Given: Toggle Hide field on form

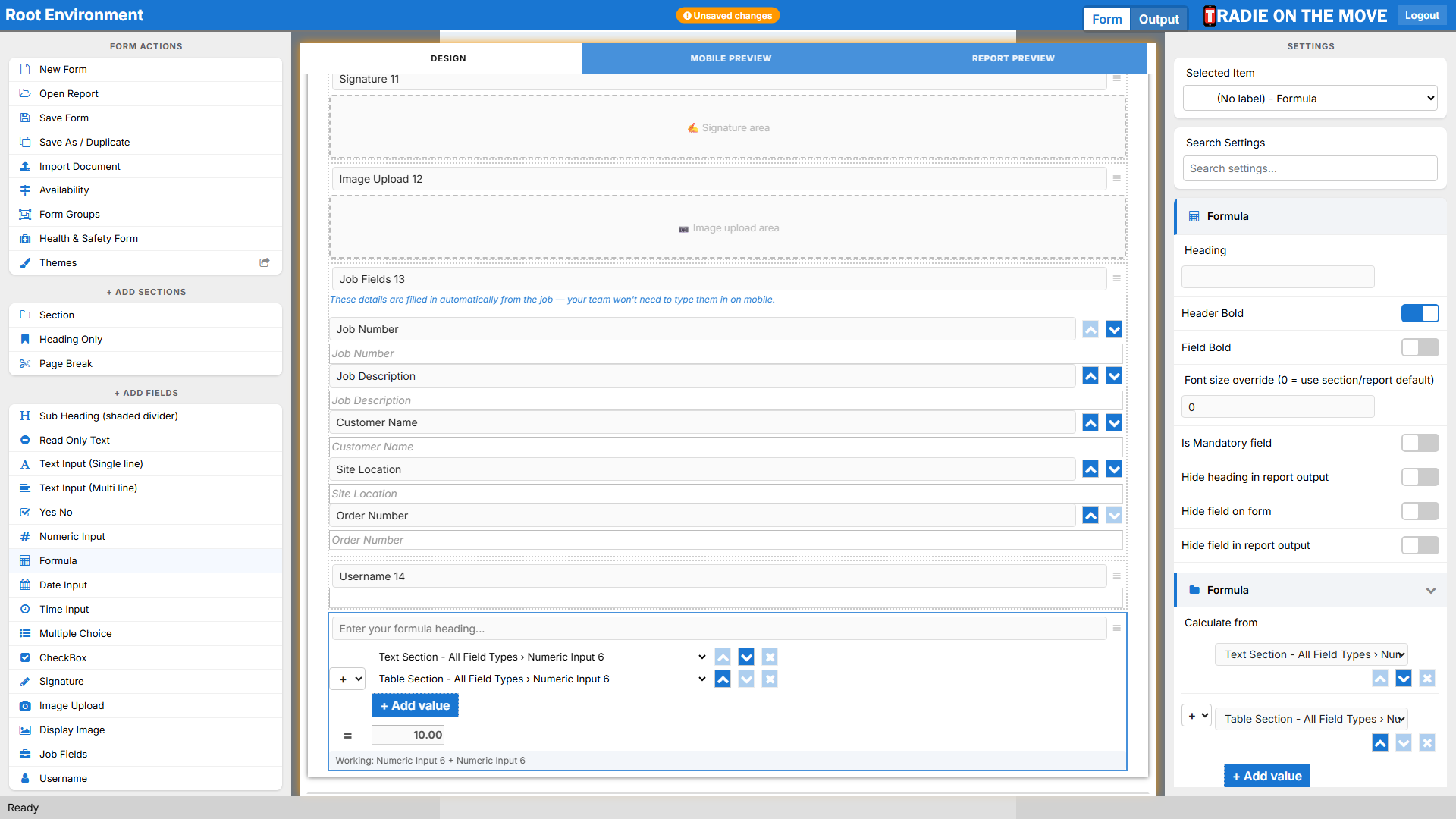Looking at the screenshot, I should (x=1420, y=511).
